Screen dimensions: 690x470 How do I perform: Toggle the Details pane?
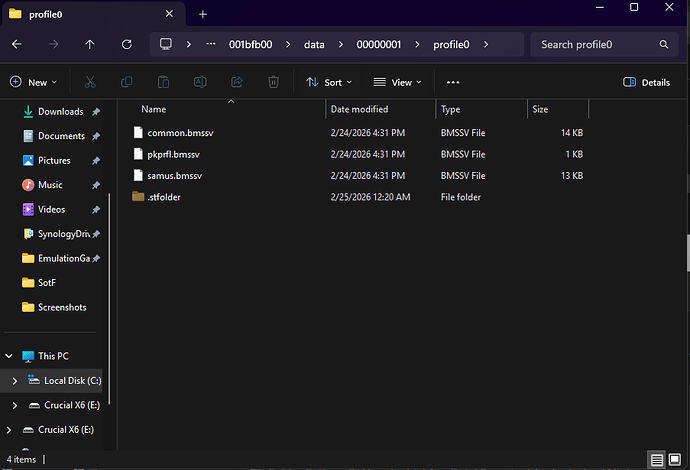point(646,82)
